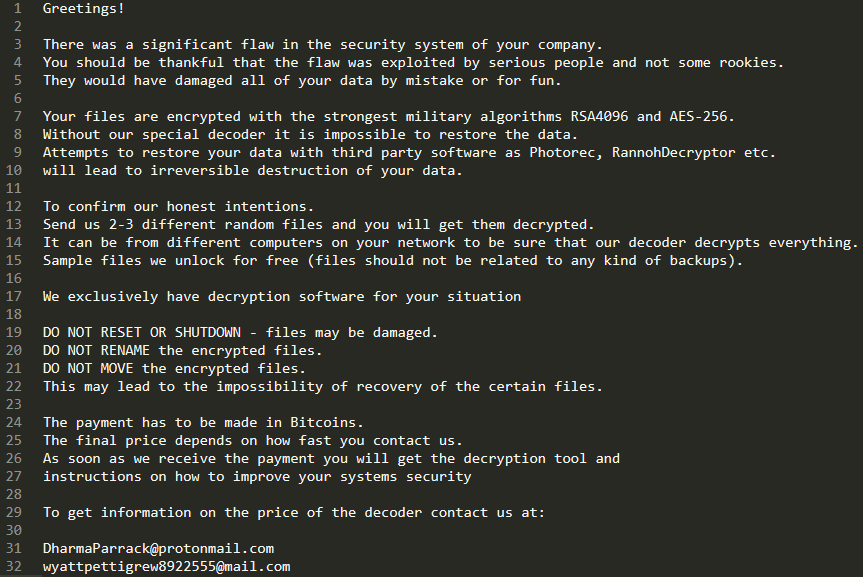This screenshot has height=577, width=863.
Task: Click the word SHUTDOWN
Action: coord(208,333)
